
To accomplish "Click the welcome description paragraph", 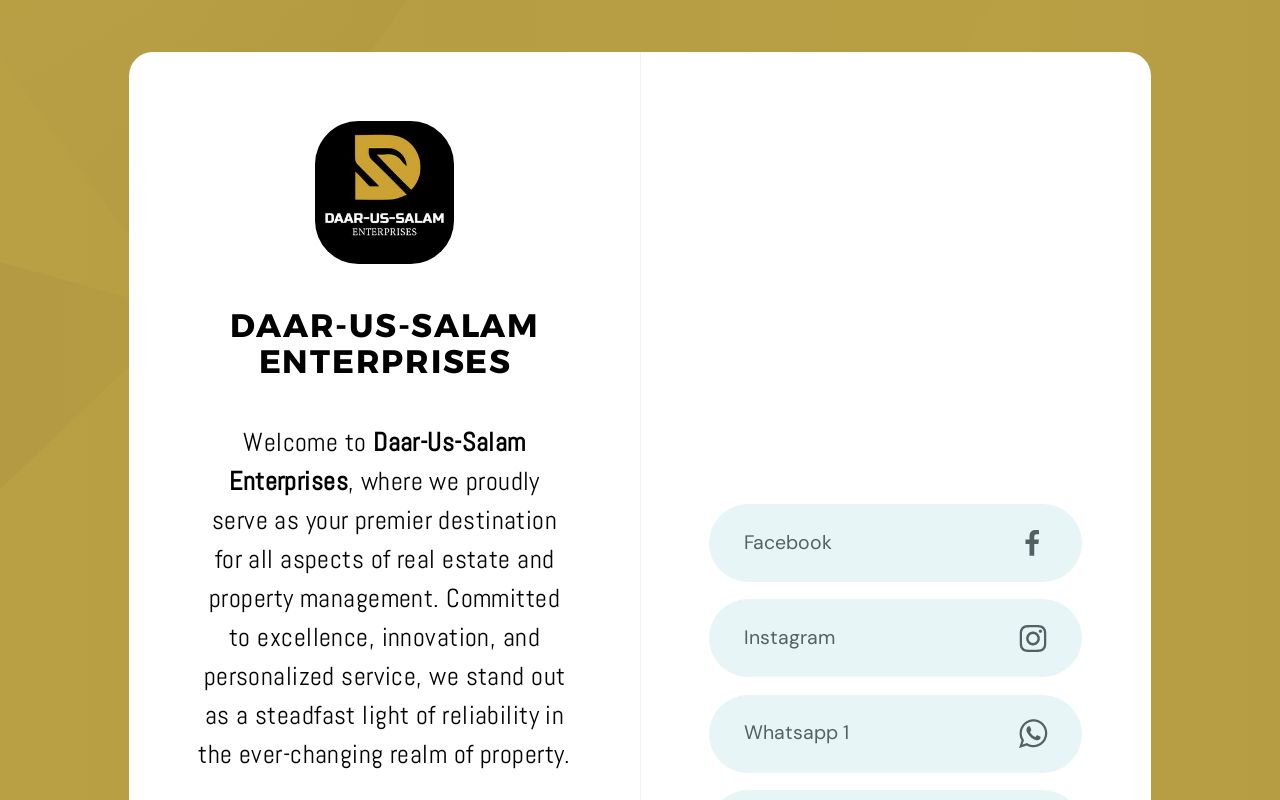I will click(384, 598).
